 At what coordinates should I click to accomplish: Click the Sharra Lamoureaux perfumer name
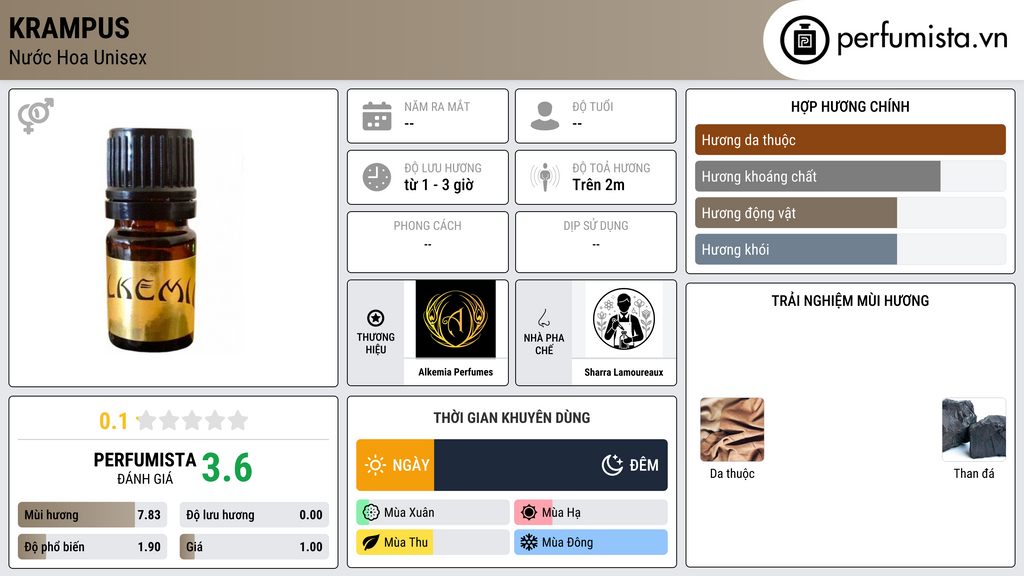(x=624, y=372)
